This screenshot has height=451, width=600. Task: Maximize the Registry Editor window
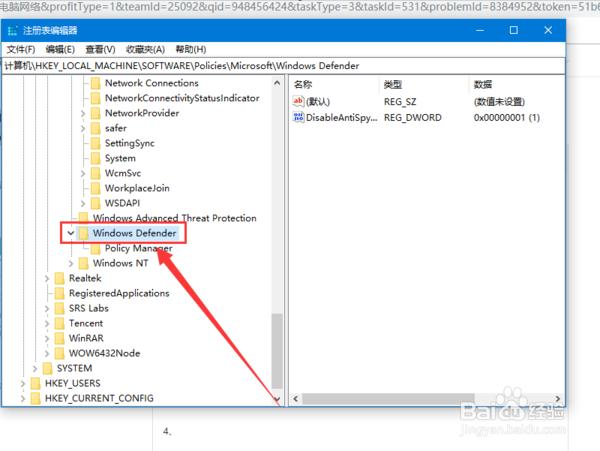click(514, 30)
